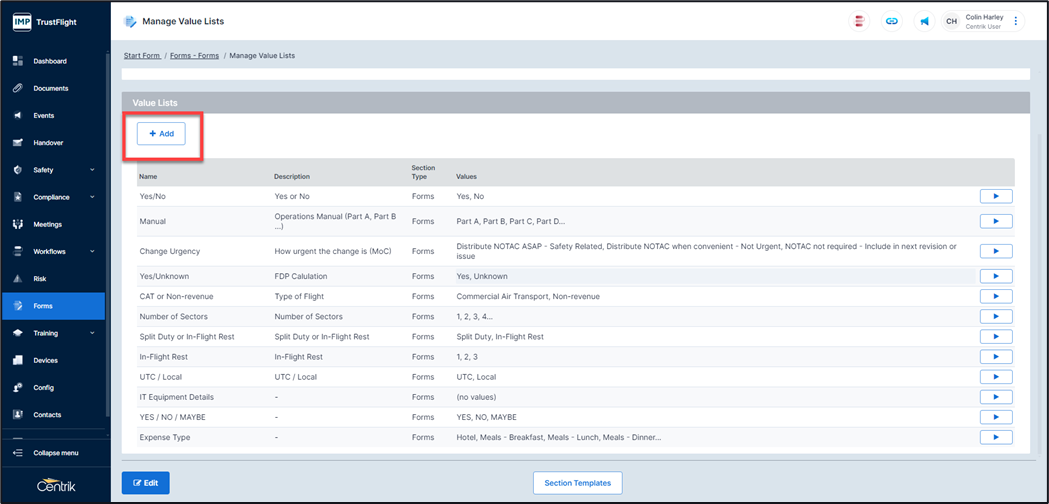Expand the Compliance sidebar submenu
The height and width of the screenshot is (504, 1049).
click(92, 197)
